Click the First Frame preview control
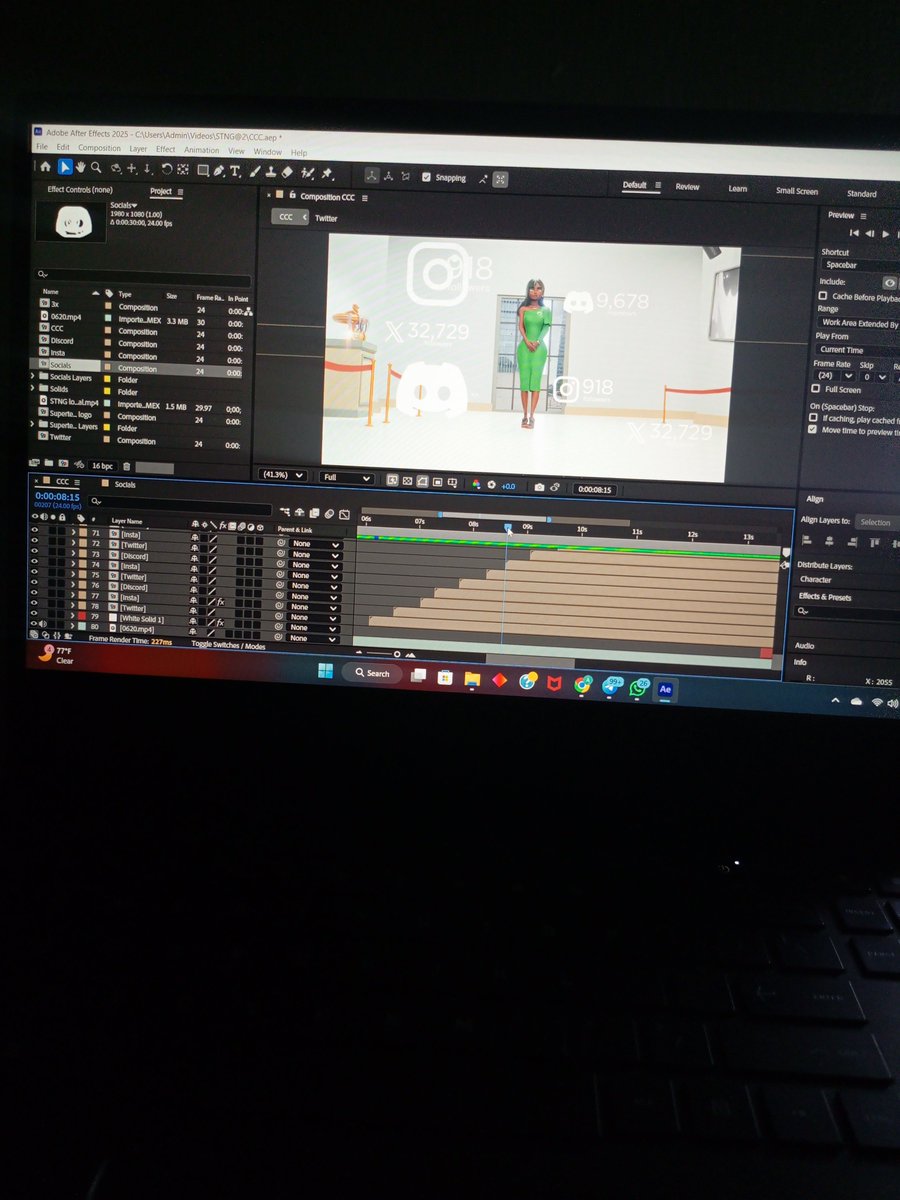The width and height of the screenshot is (900, 1200). (854, 233)
